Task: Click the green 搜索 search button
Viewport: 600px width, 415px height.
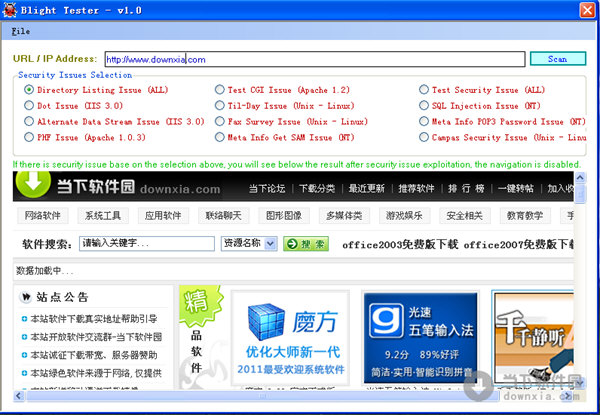Action: point(305,243)
